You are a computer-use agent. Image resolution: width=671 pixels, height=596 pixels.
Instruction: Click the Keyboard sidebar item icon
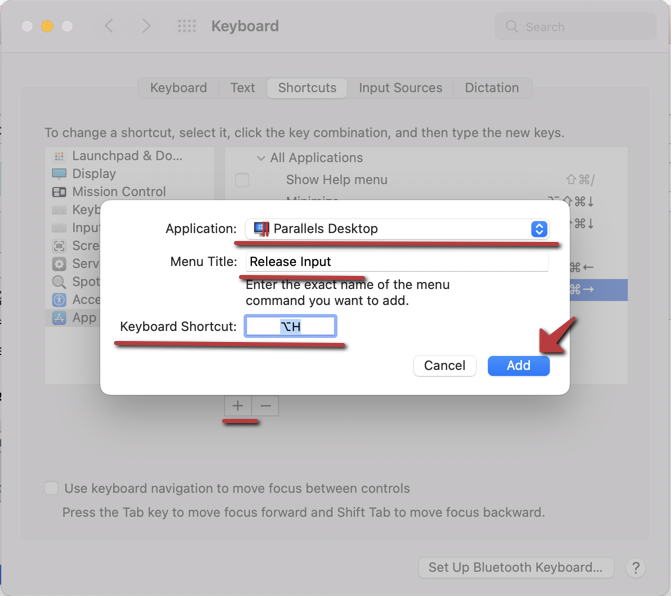click(x=59, y=210)
